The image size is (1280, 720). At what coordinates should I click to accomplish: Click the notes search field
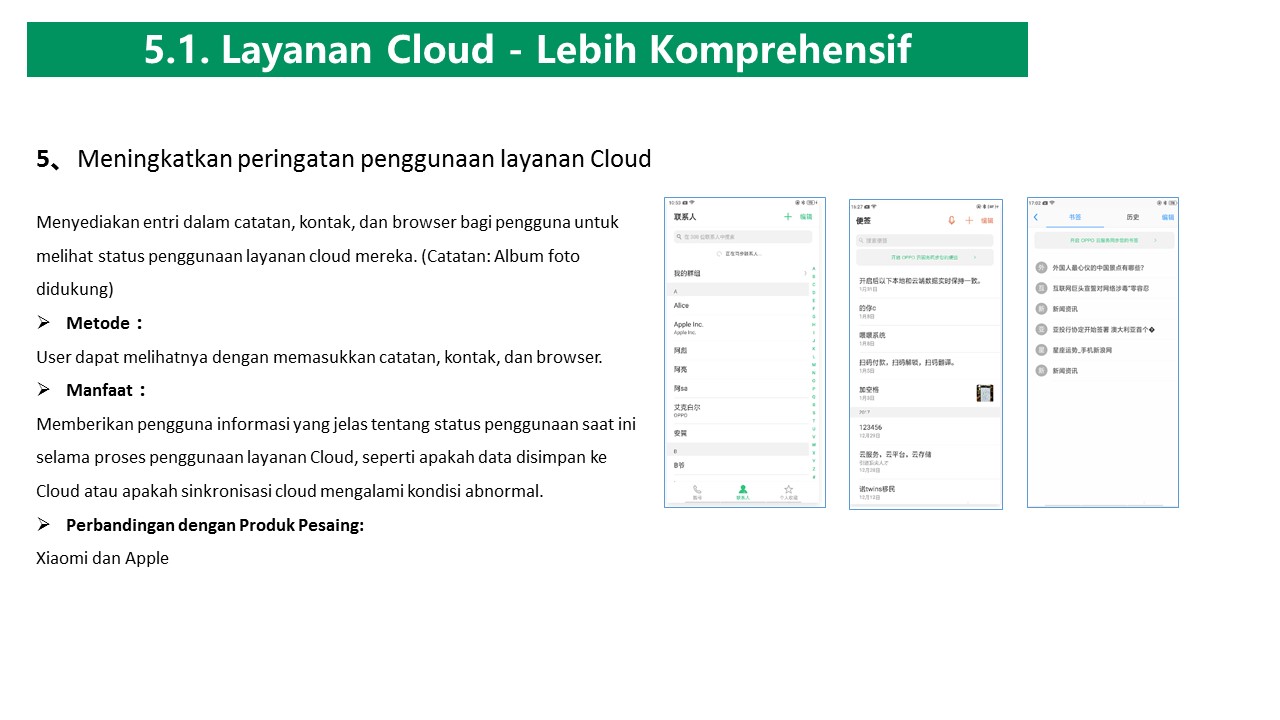tap(925, 241)
